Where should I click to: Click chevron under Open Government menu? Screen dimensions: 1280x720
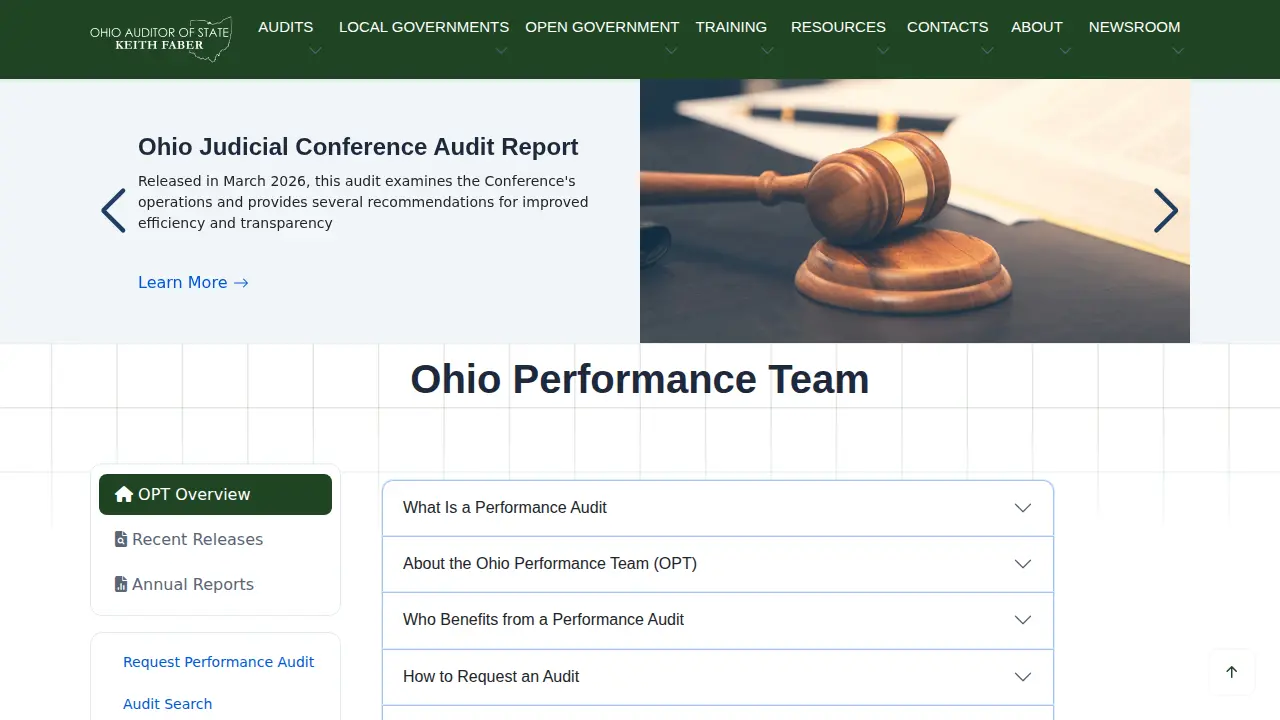tap(671, 51)
